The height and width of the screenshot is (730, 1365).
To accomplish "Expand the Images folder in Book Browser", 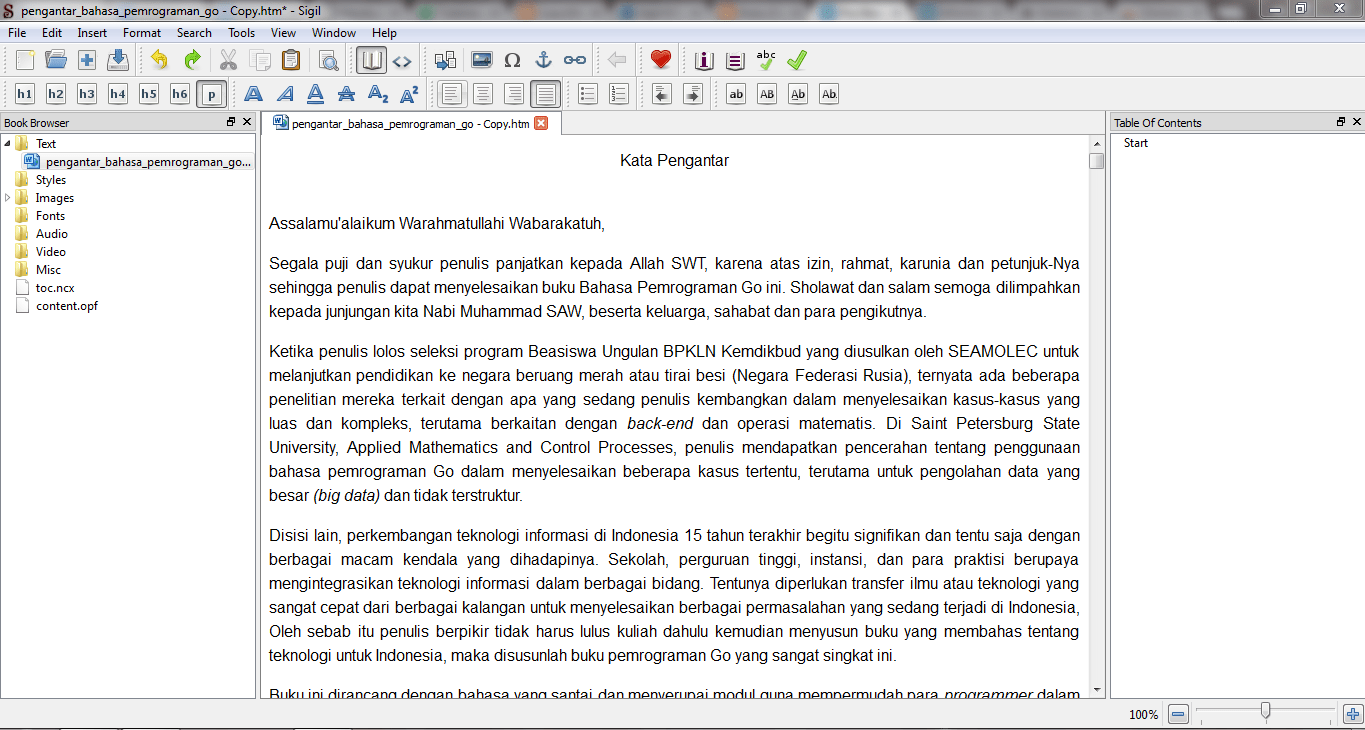I will coord(7,197).
